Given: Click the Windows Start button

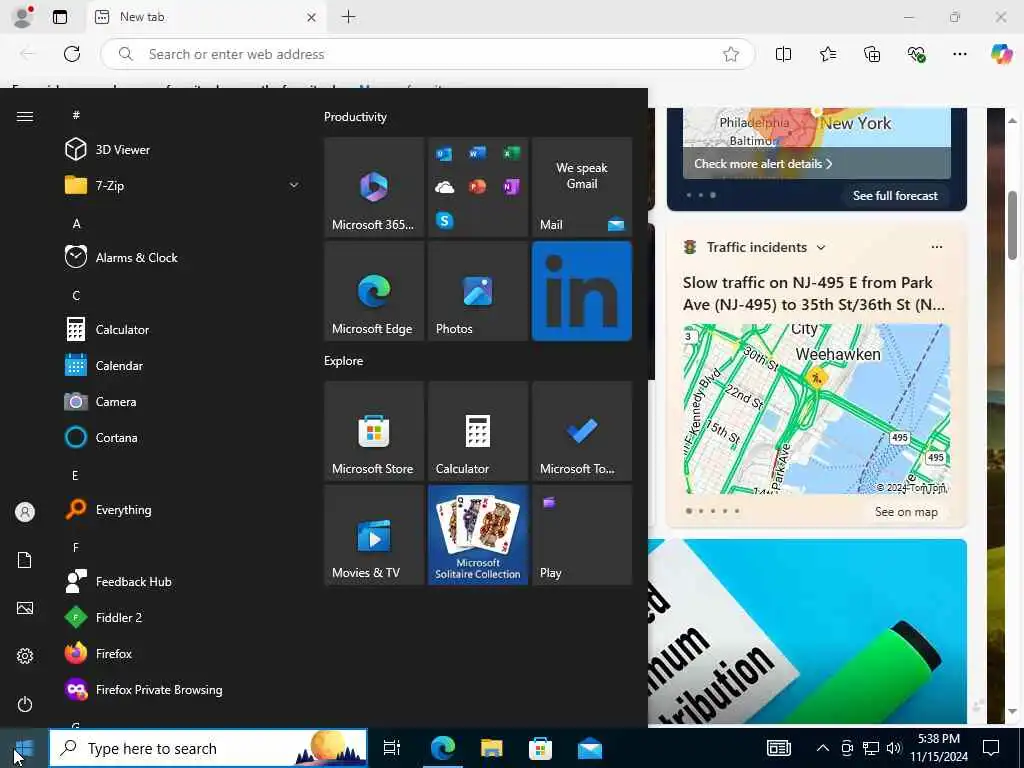Looking at the screenshot, I should (x=24, y=748).
